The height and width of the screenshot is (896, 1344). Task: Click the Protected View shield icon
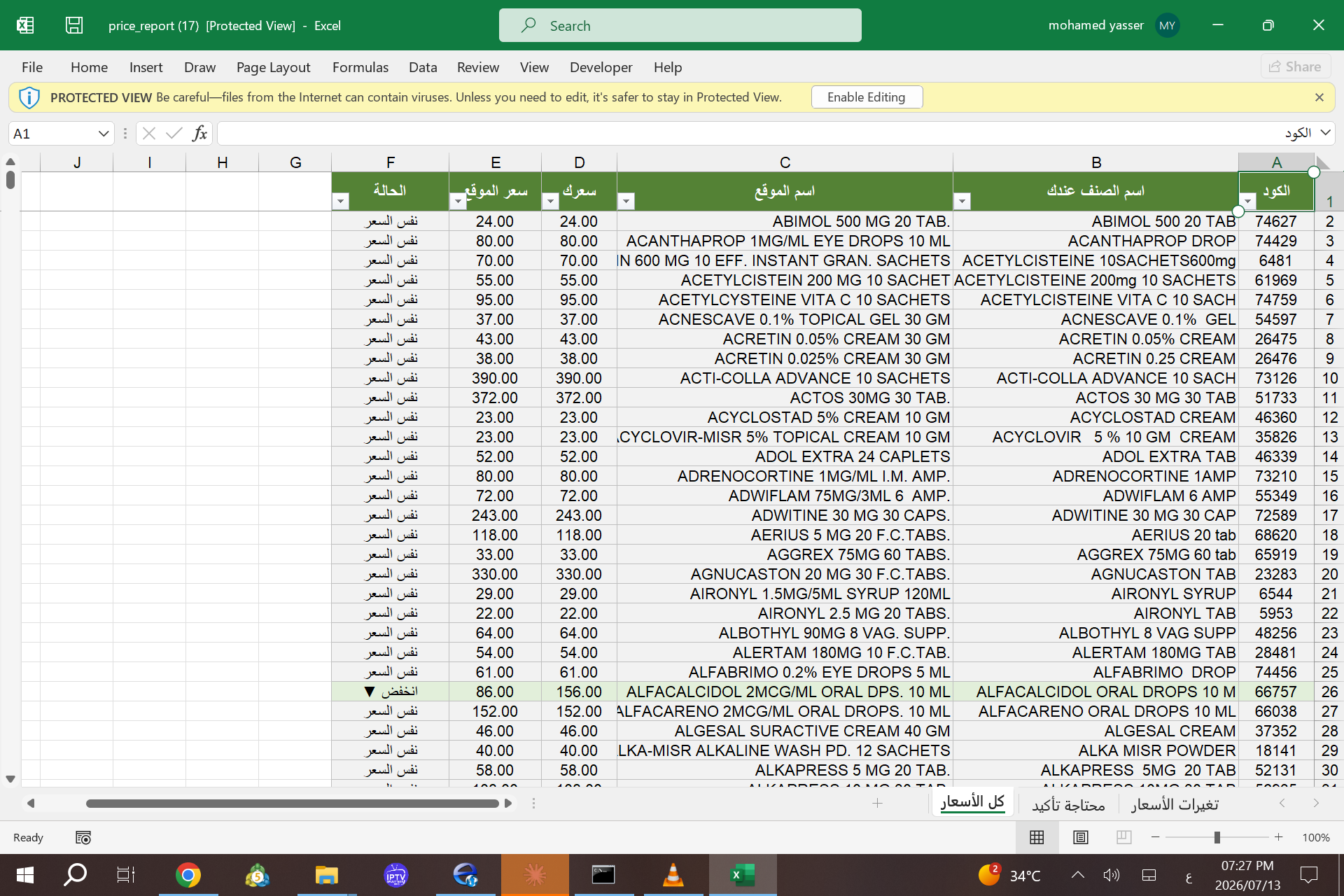[29, 97]
